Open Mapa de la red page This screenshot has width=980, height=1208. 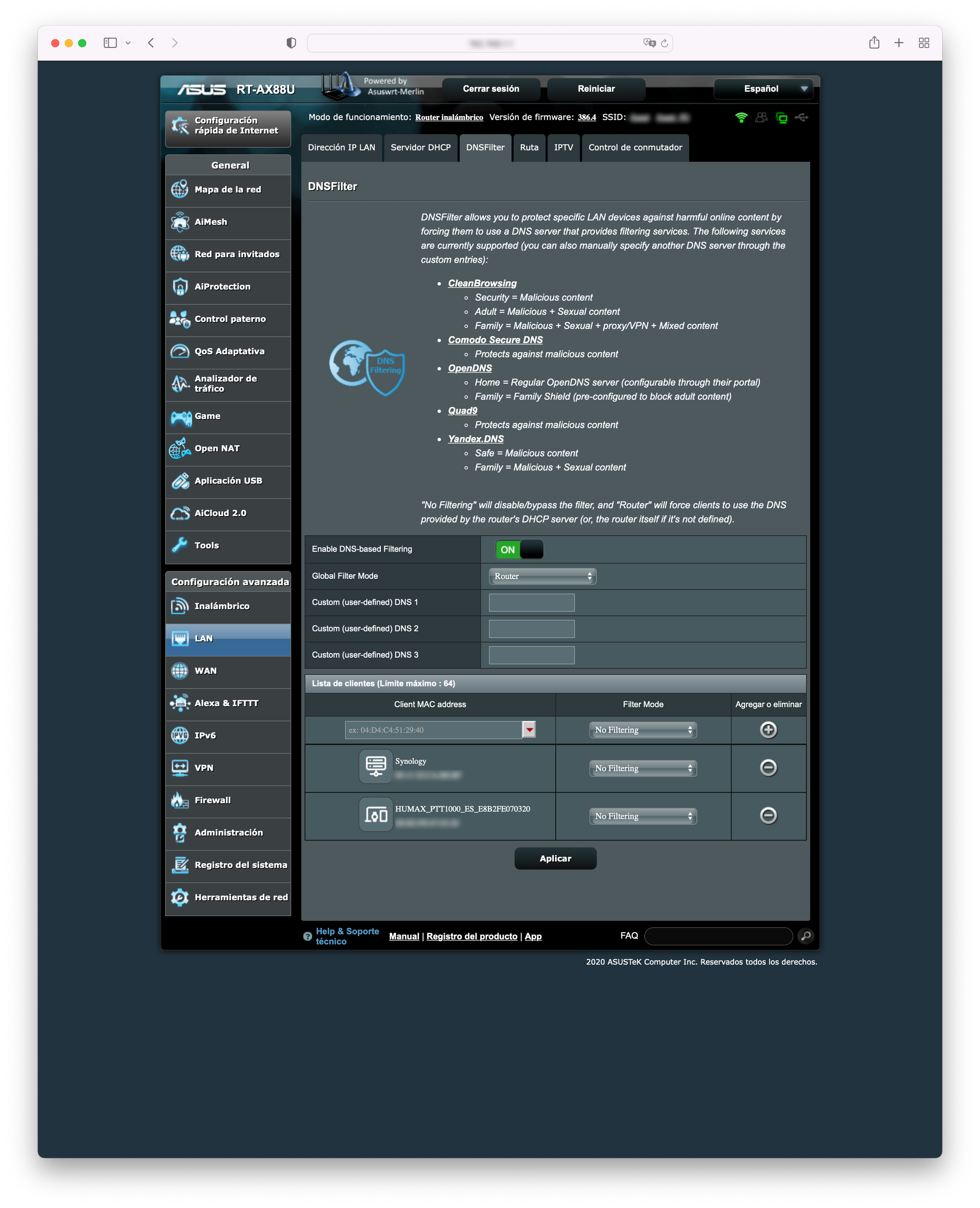click(x=228, y=190)
